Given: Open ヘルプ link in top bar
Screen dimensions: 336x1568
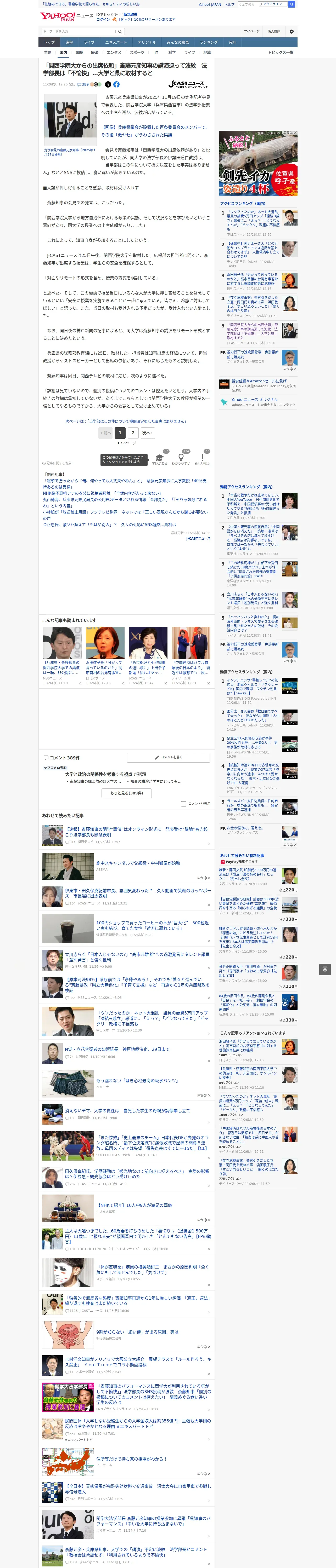Looking at the screenshot, I should (229, 4).
